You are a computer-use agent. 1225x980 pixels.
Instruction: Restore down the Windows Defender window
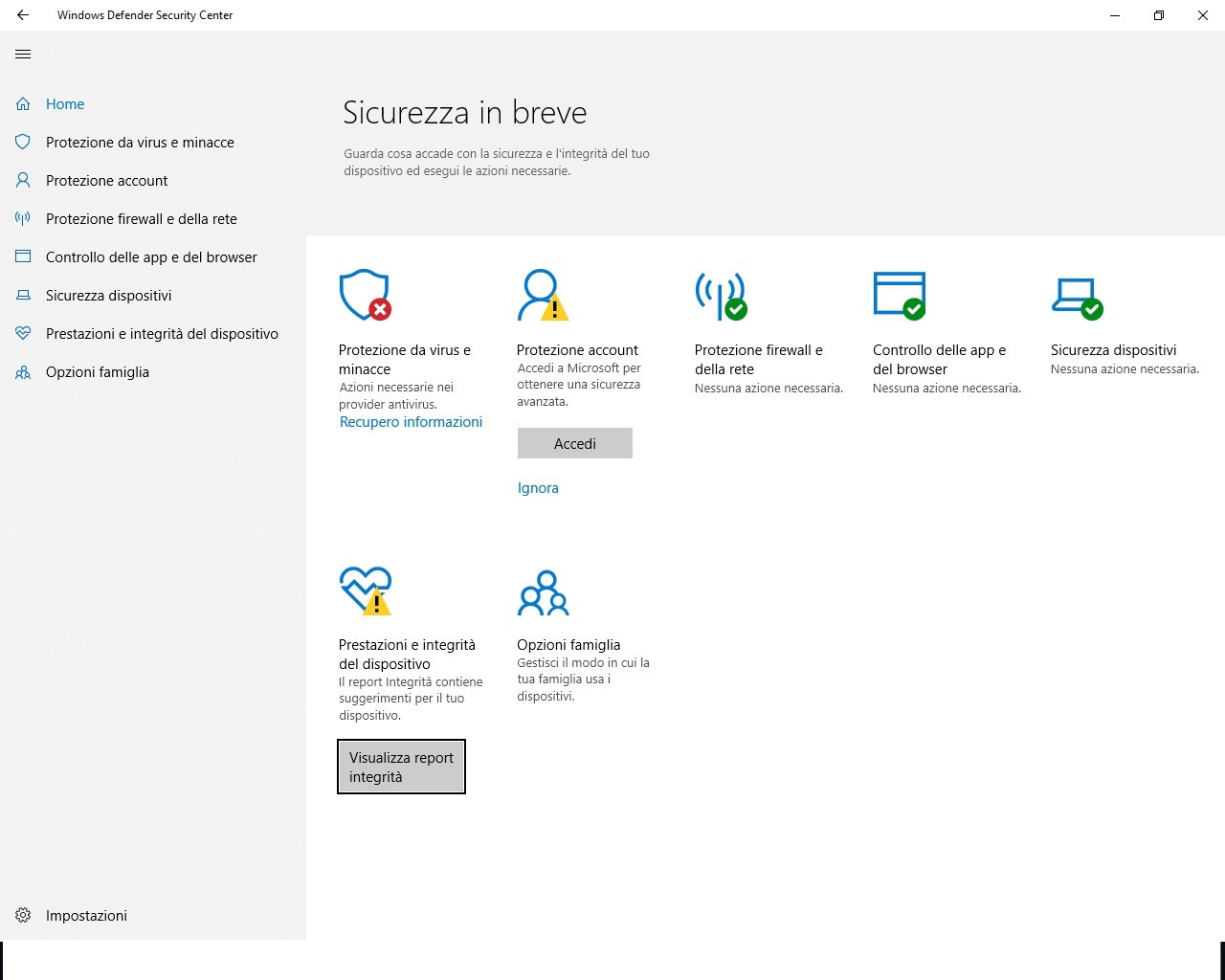(x=1159, y=15)
